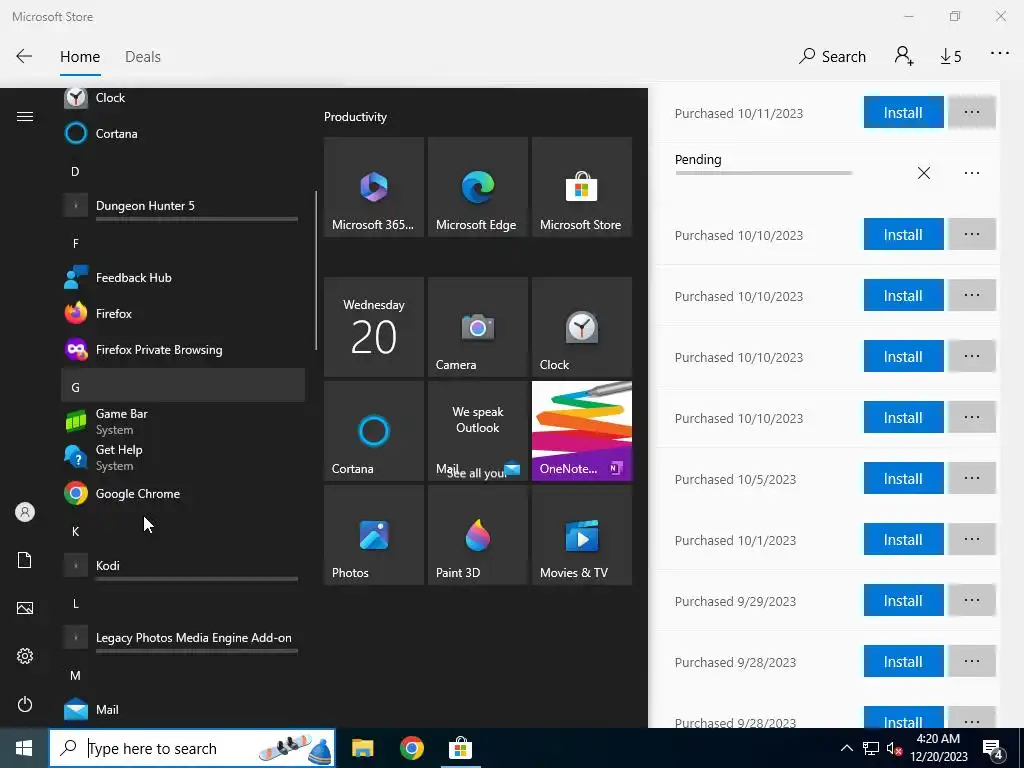Click the Pending download progress bar
The height and width of the screenshot is (768, 1024).
(763, 173)
